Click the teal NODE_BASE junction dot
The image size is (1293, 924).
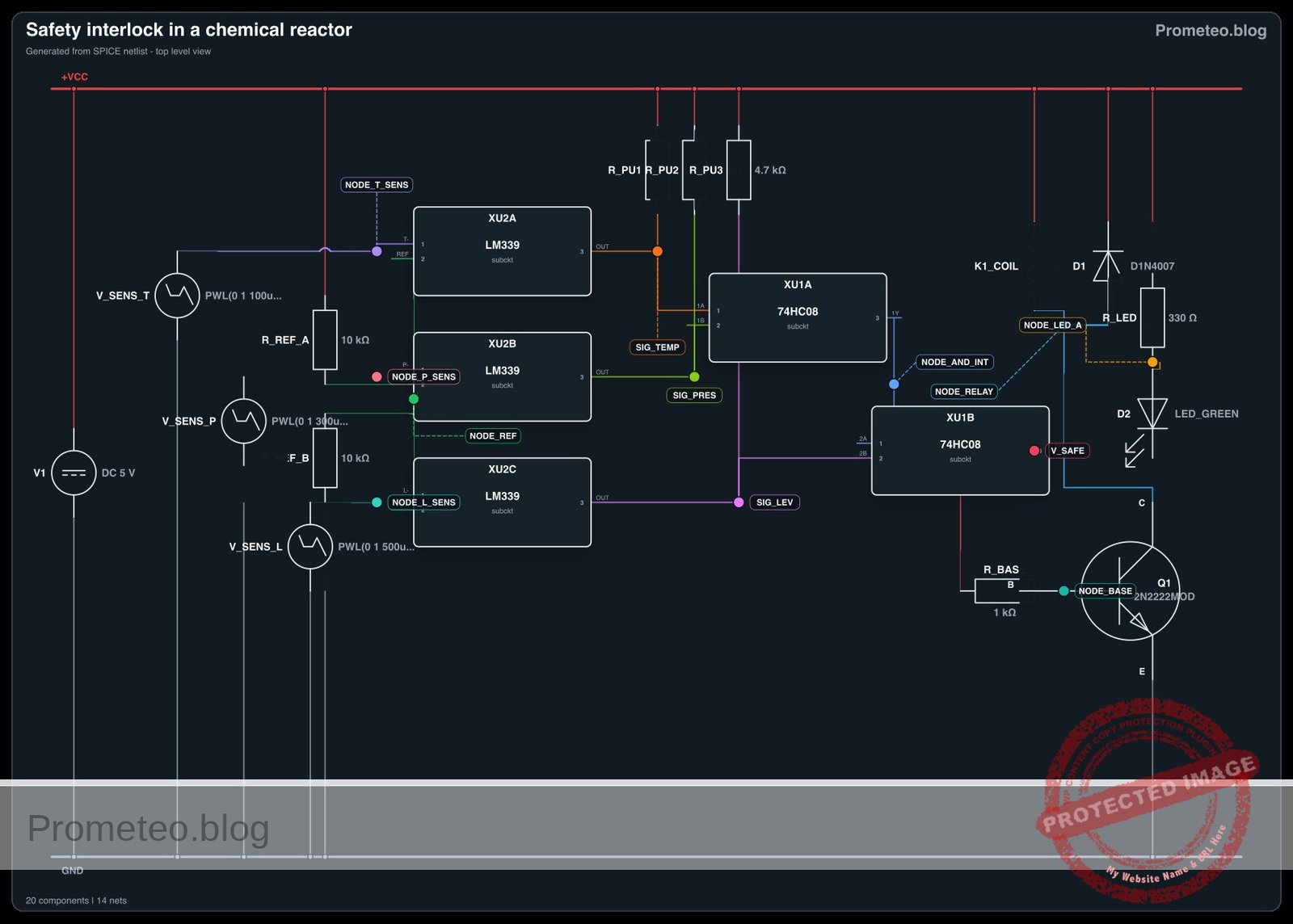click(x=1063, y=590)
